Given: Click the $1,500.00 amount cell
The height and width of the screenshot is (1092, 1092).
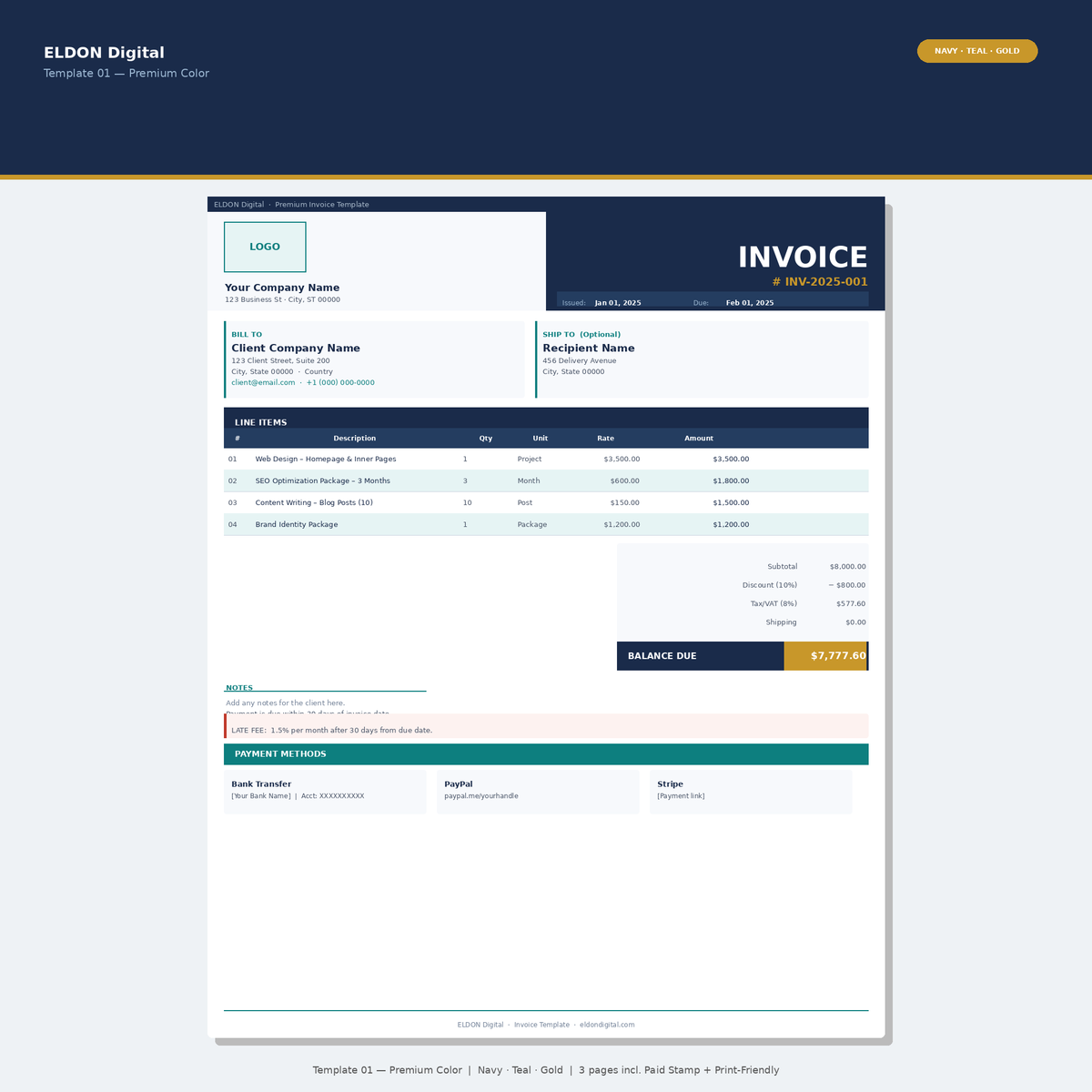Looking at the screenshot, I should coord(731,503).
